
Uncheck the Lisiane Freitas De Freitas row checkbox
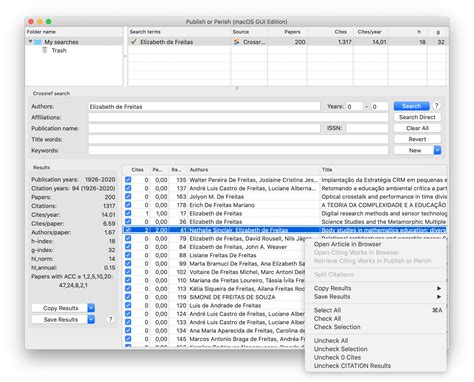tap(128, 255)
